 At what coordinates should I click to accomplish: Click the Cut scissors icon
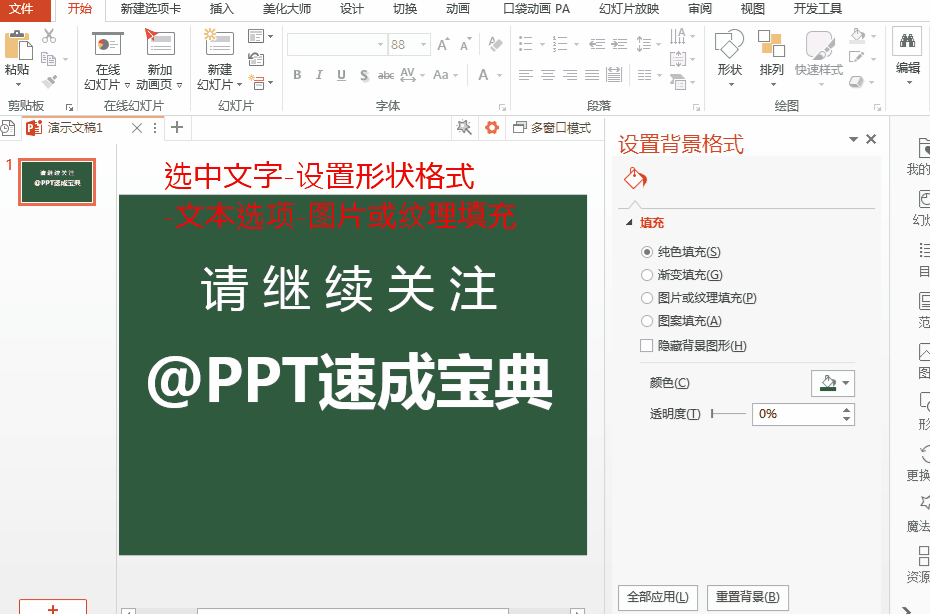pos(49,36)
